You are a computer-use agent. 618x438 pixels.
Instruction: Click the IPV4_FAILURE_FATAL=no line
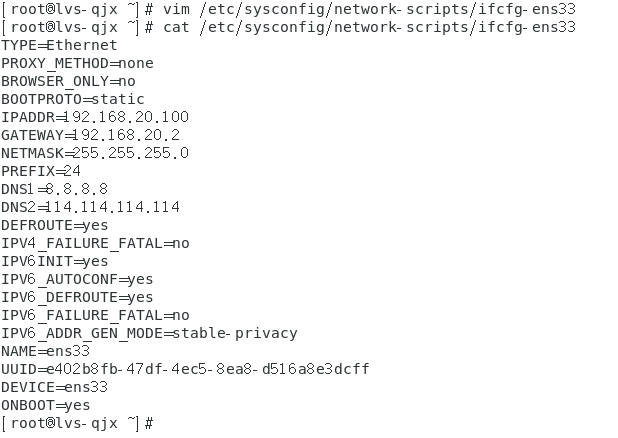pos(95,243)
